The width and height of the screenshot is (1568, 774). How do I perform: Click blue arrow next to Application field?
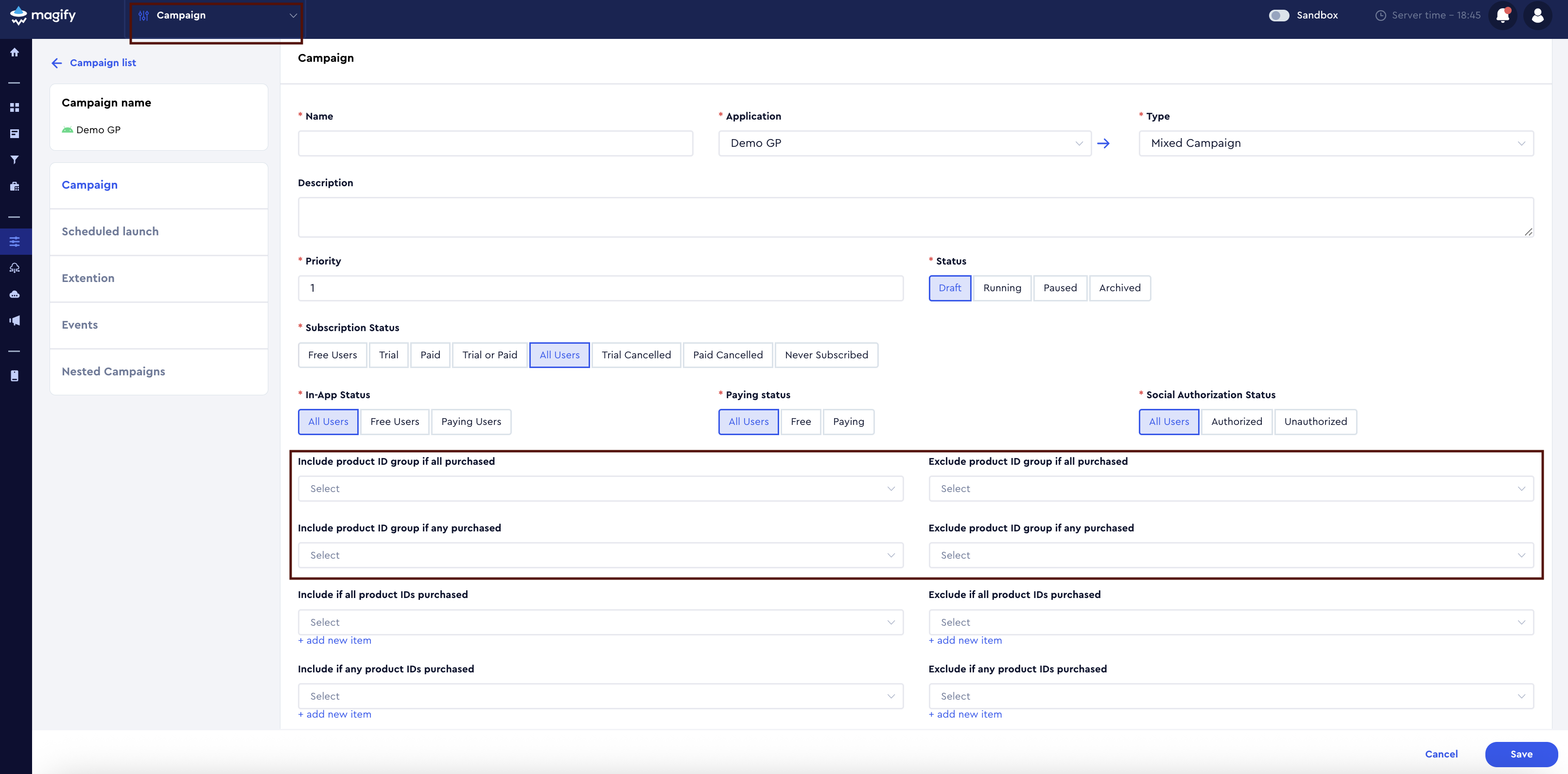1103,144
